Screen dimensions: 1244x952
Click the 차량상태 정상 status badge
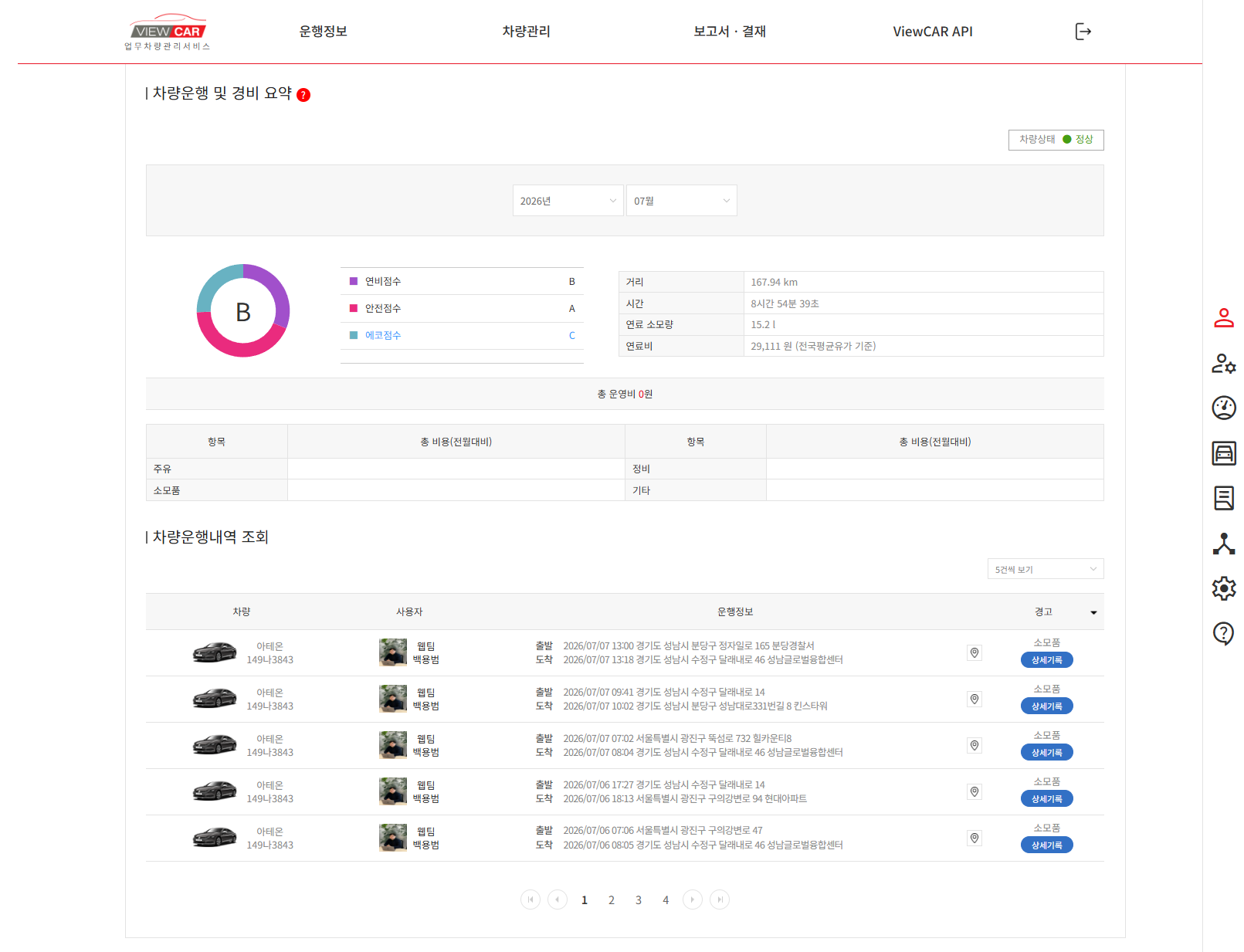tap(1056, 140)
